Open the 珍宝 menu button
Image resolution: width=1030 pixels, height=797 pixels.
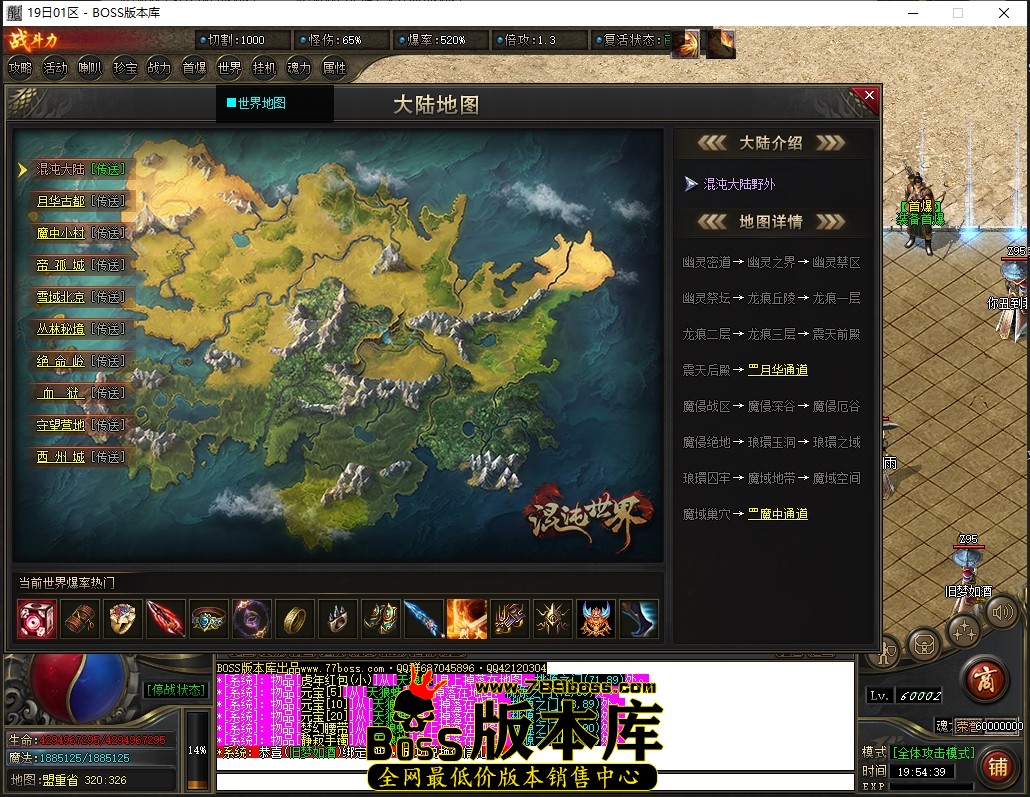(x=125, y=68)
